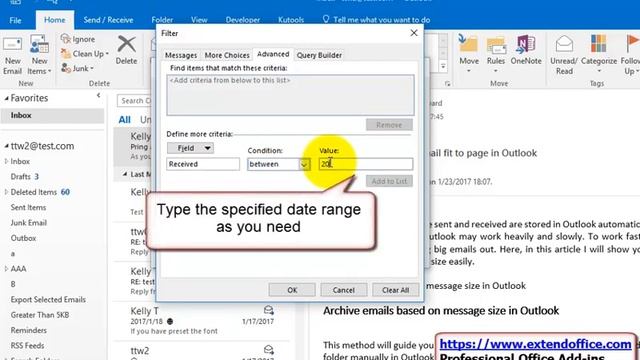Collapse the ttw2@test.com account
Viewport: 640px width, 360px height.
tap(6, 146)
